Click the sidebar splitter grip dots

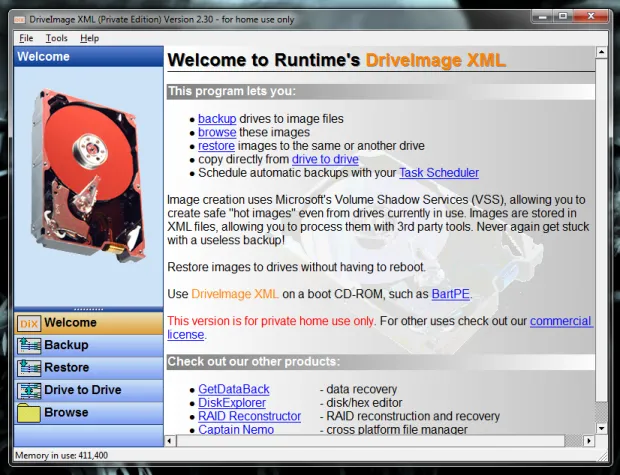89,309
